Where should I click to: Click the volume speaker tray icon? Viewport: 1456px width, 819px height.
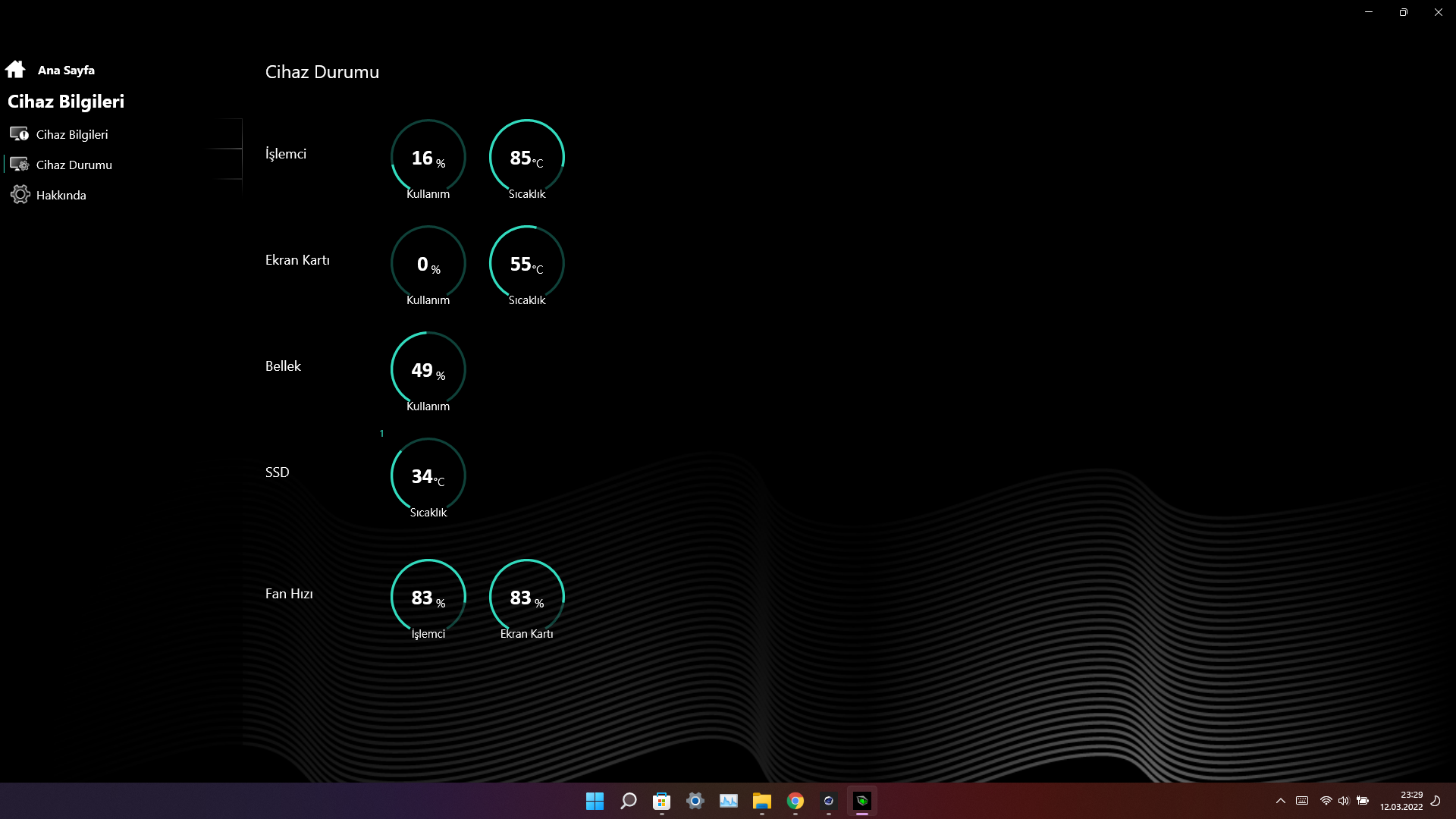tap(1343, 801)
